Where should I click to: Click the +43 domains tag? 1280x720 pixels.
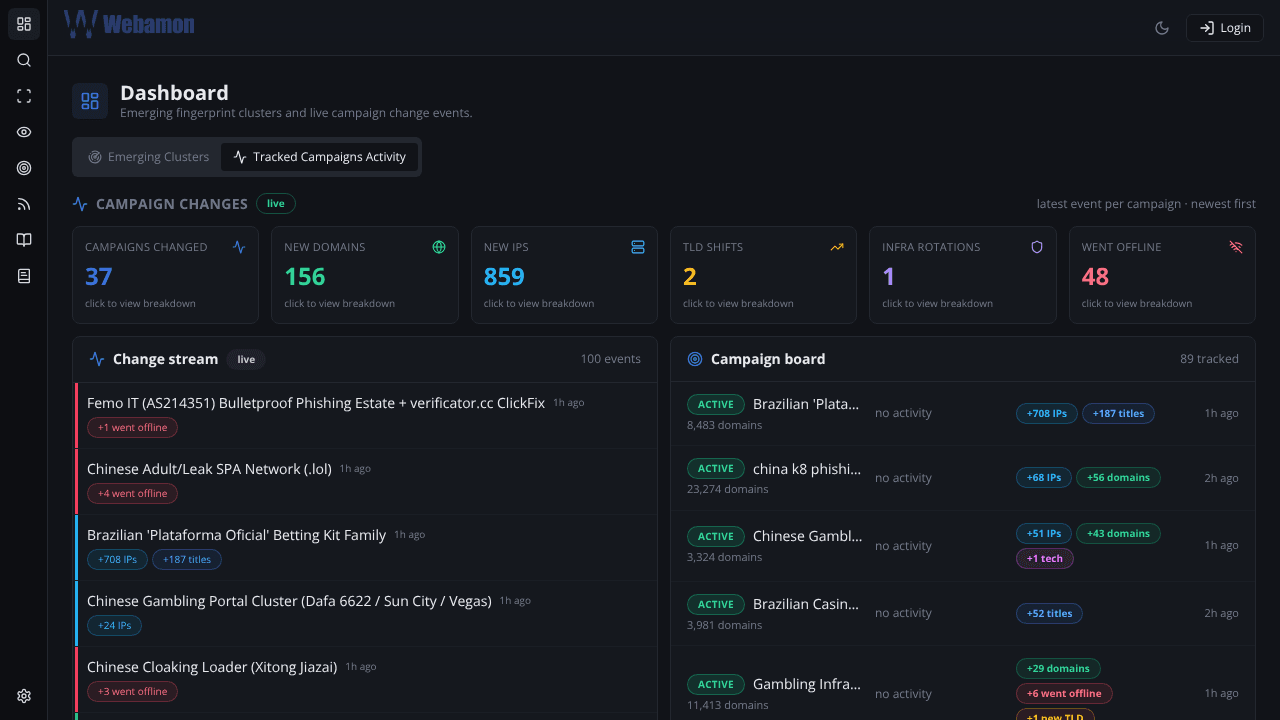[1118, 533]
